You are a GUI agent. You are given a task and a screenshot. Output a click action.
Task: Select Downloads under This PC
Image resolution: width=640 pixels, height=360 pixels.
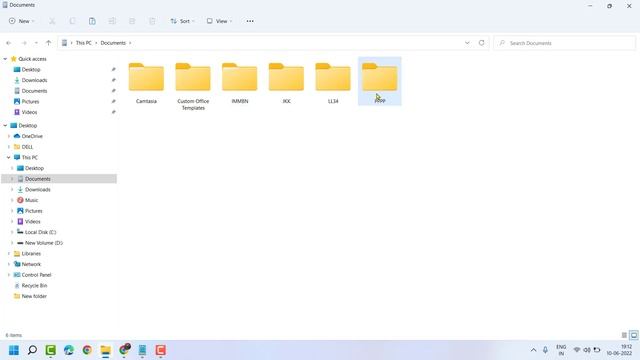[38, 189]
